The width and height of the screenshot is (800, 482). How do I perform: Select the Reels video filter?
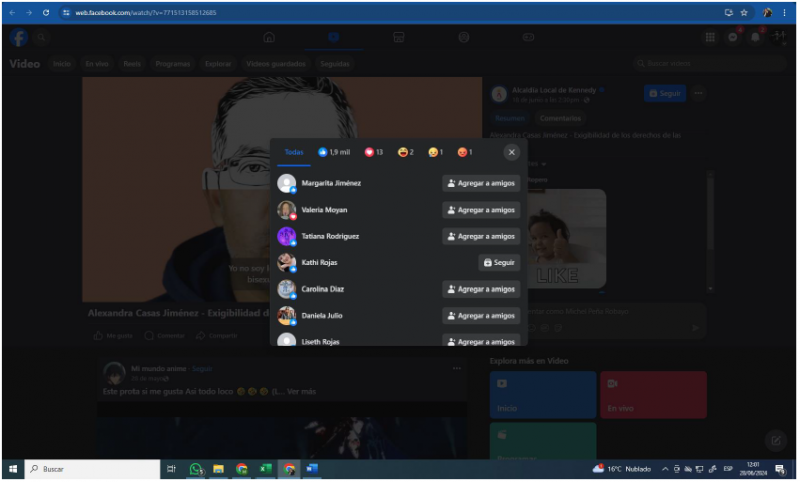pyautogui.click(x=132, y=64)
